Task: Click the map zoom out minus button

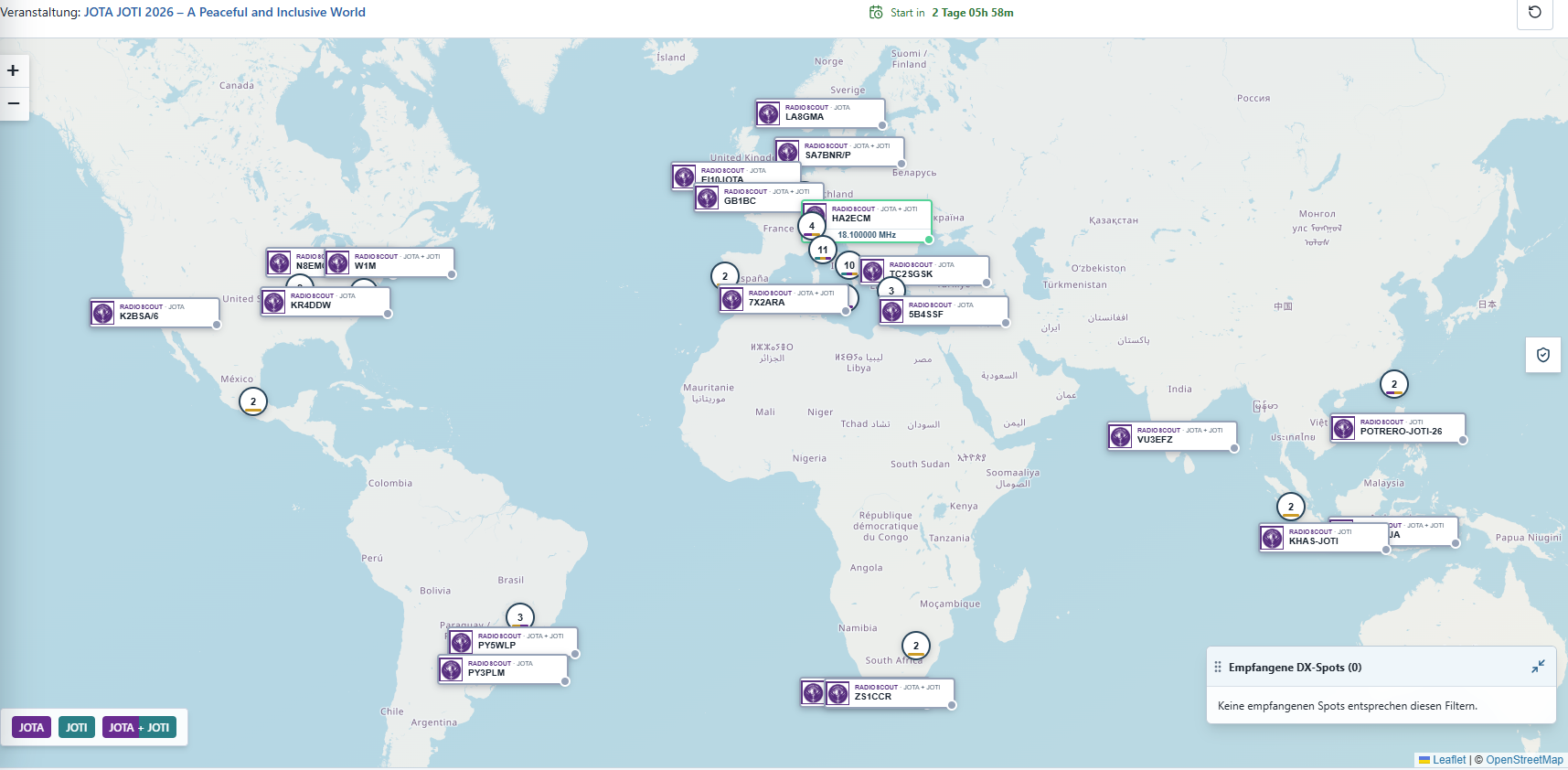Action: point(14,103)
